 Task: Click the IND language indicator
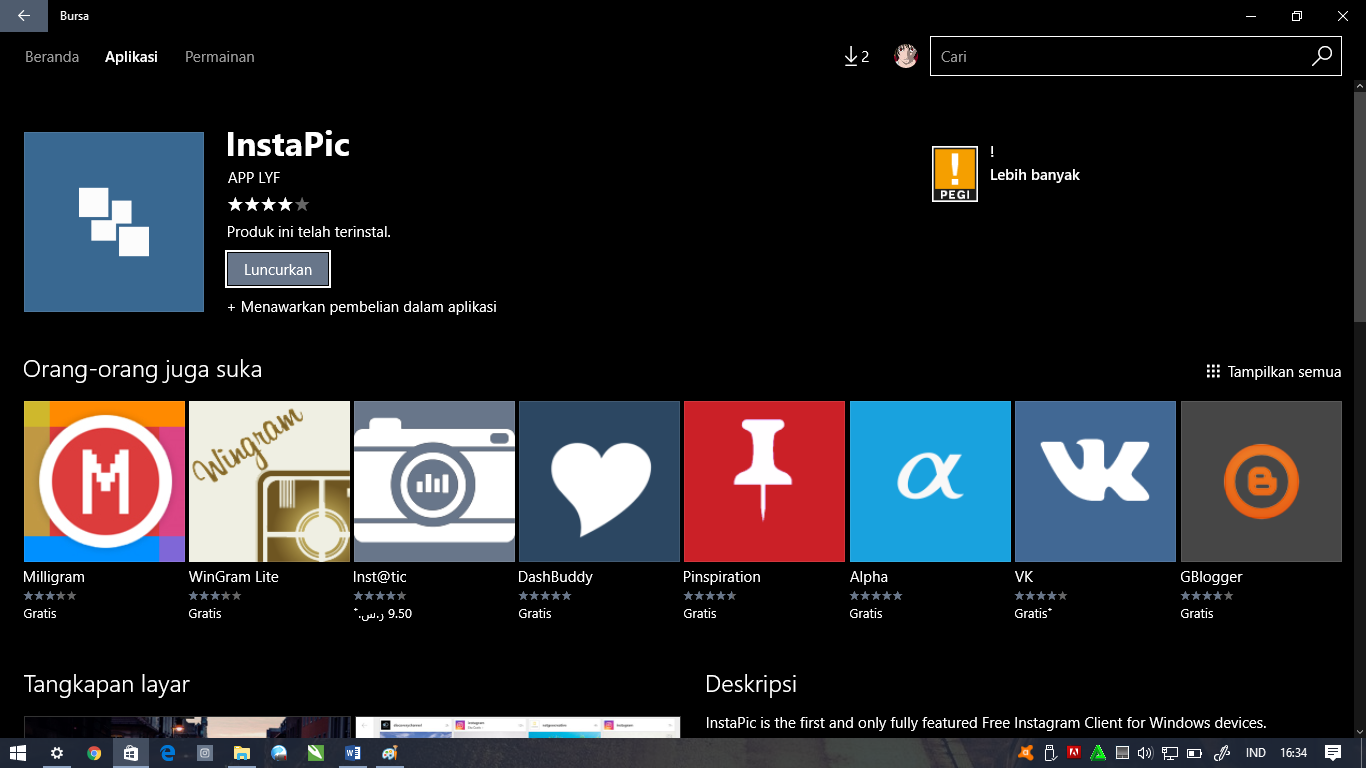coord(1255,753)
